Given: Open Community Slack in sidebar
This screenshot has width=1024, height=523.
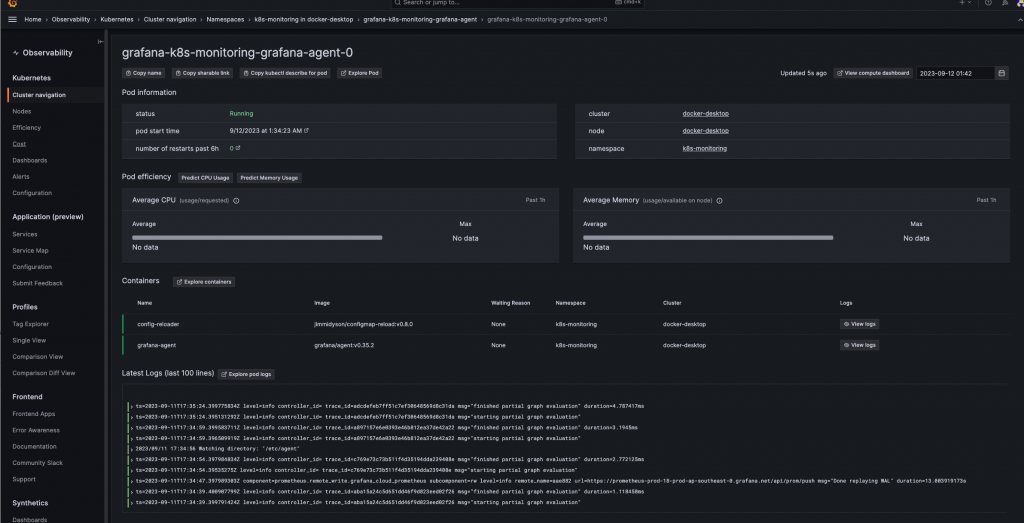Looking at the screenshot, I should (37, 463).
